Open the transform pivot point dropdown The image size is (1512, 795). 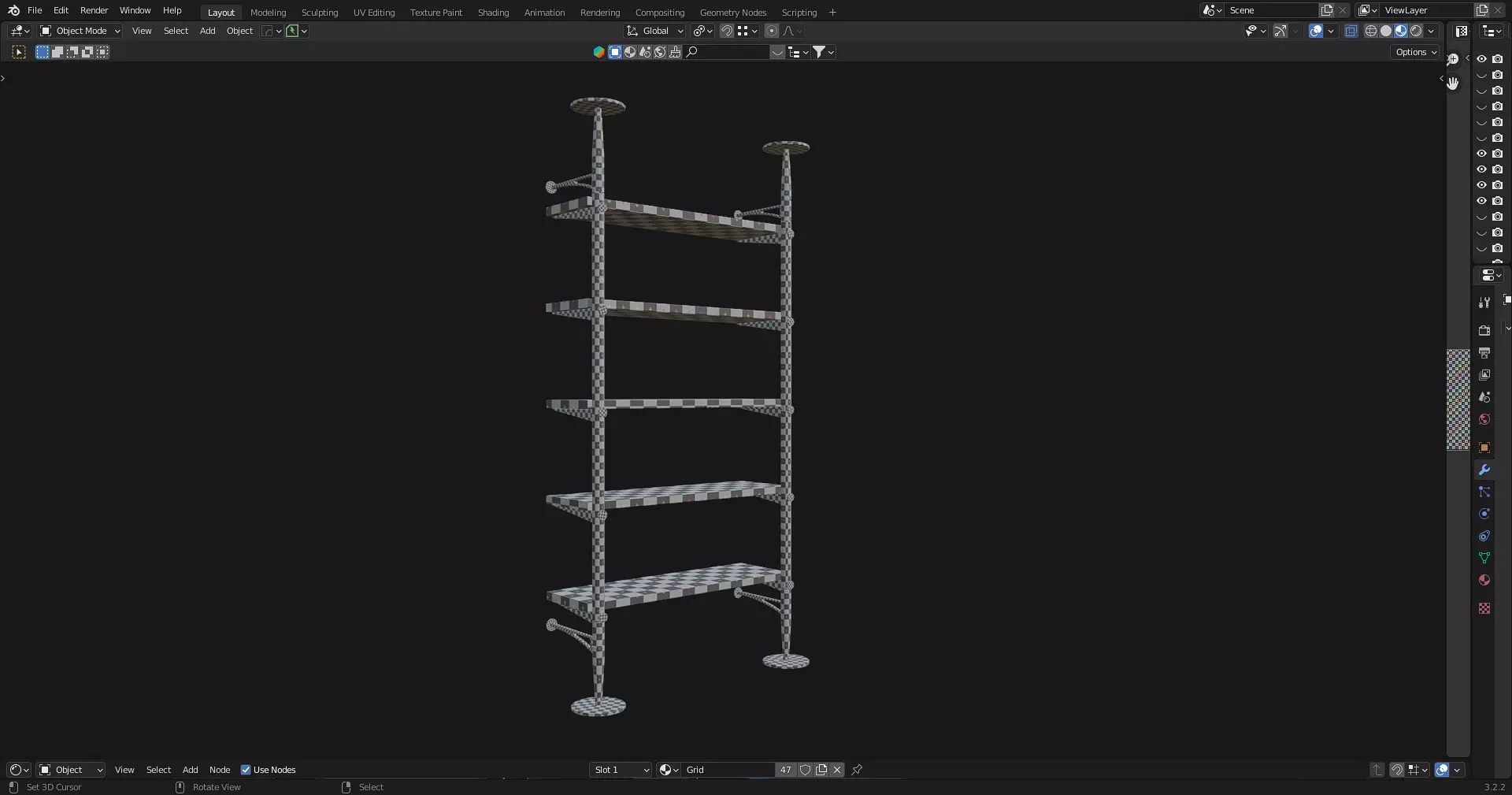click(702, 31)
